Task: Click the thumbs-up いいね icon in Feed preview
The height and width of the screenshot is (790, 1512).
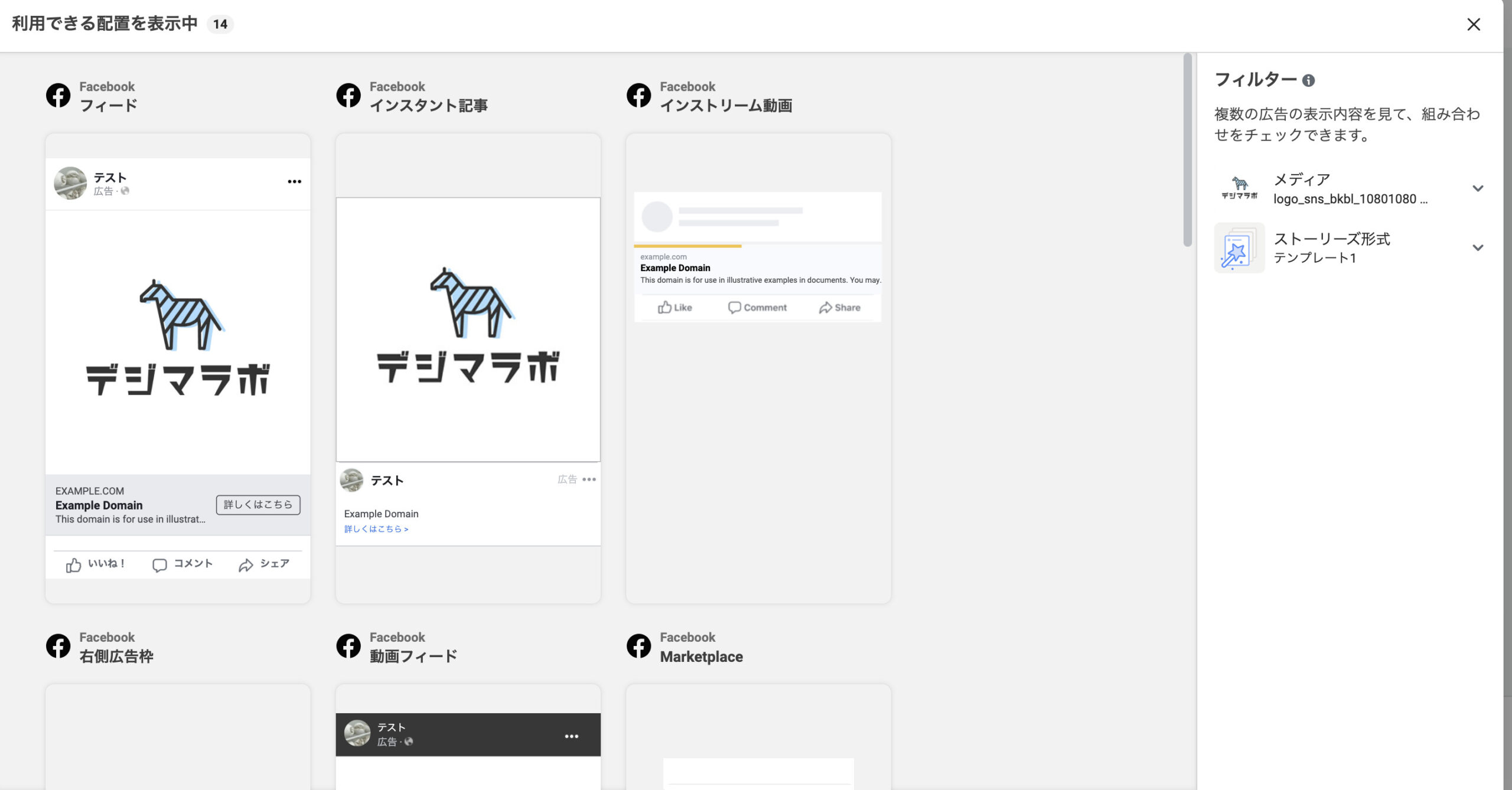Action: pos(73,565)
